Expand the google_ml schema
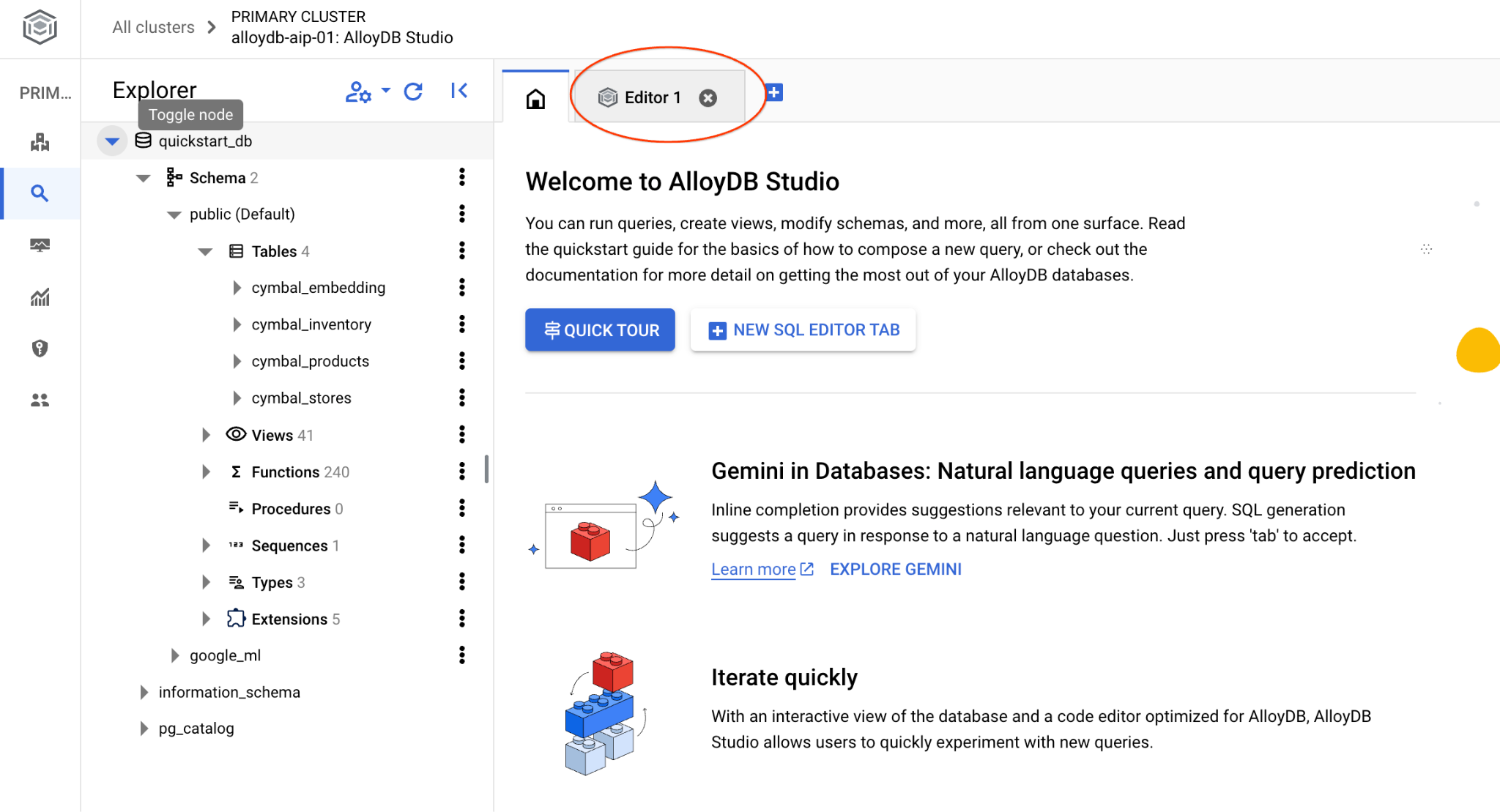1500x812 pixels. point(174,655)
